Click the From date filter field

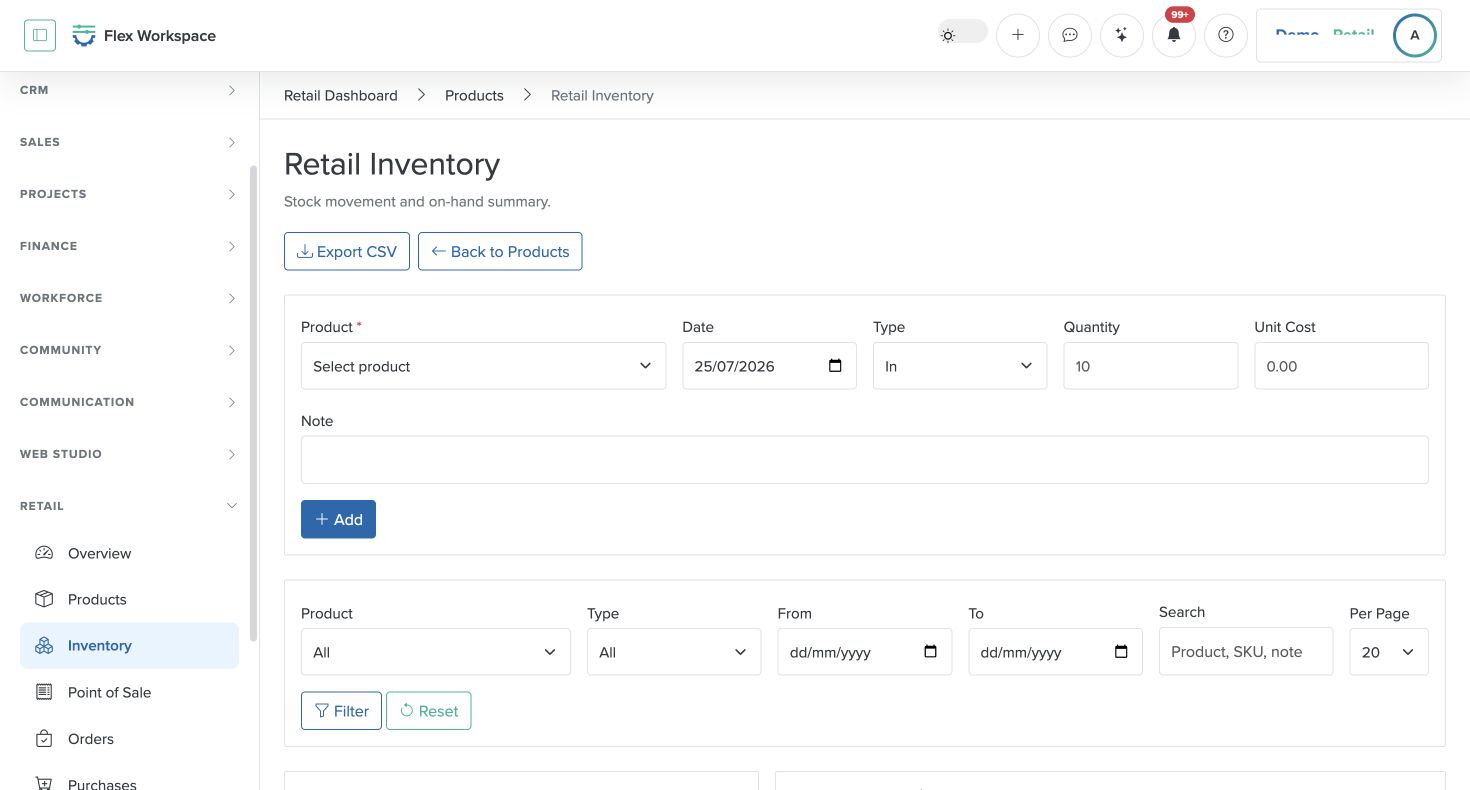click(x=865, y=652)
